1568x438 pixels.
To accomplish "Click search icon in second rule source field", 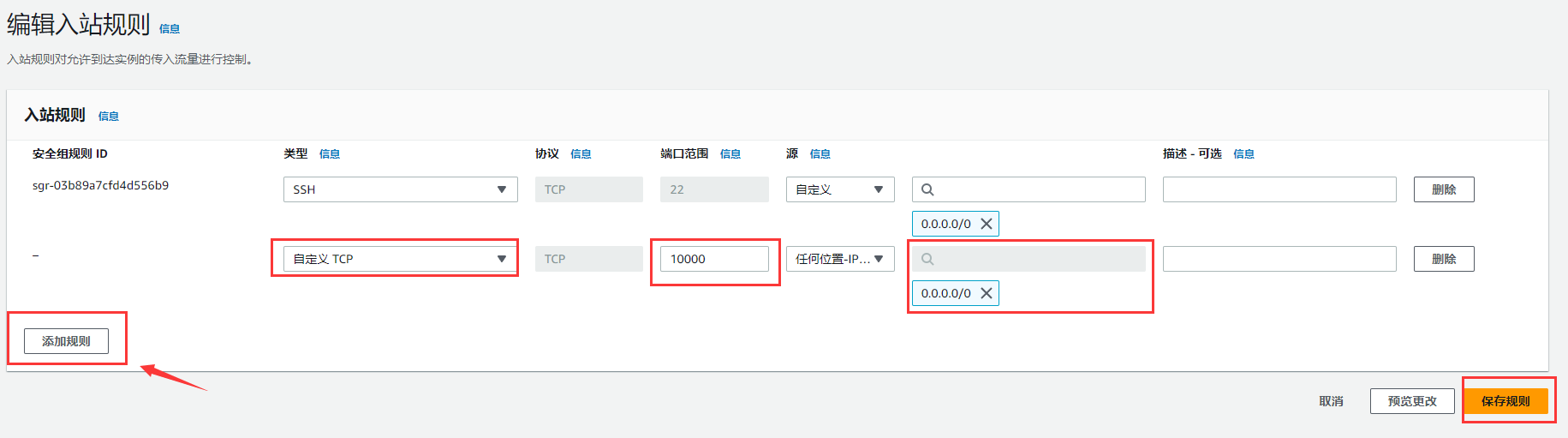I will [x=927, y=259].
